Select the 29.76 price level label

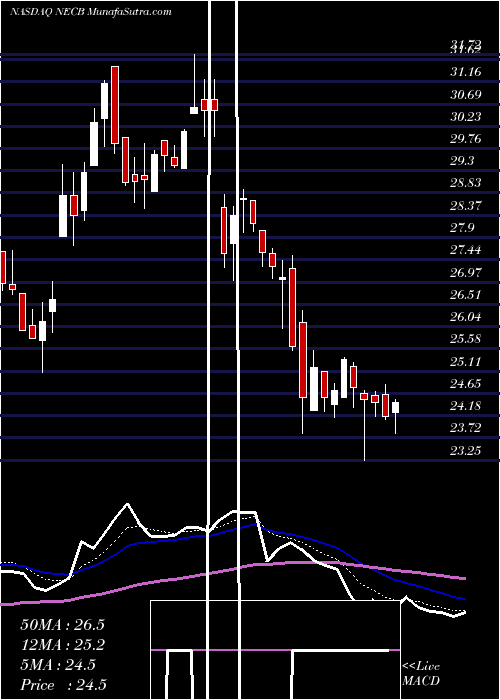click(466, 139)
